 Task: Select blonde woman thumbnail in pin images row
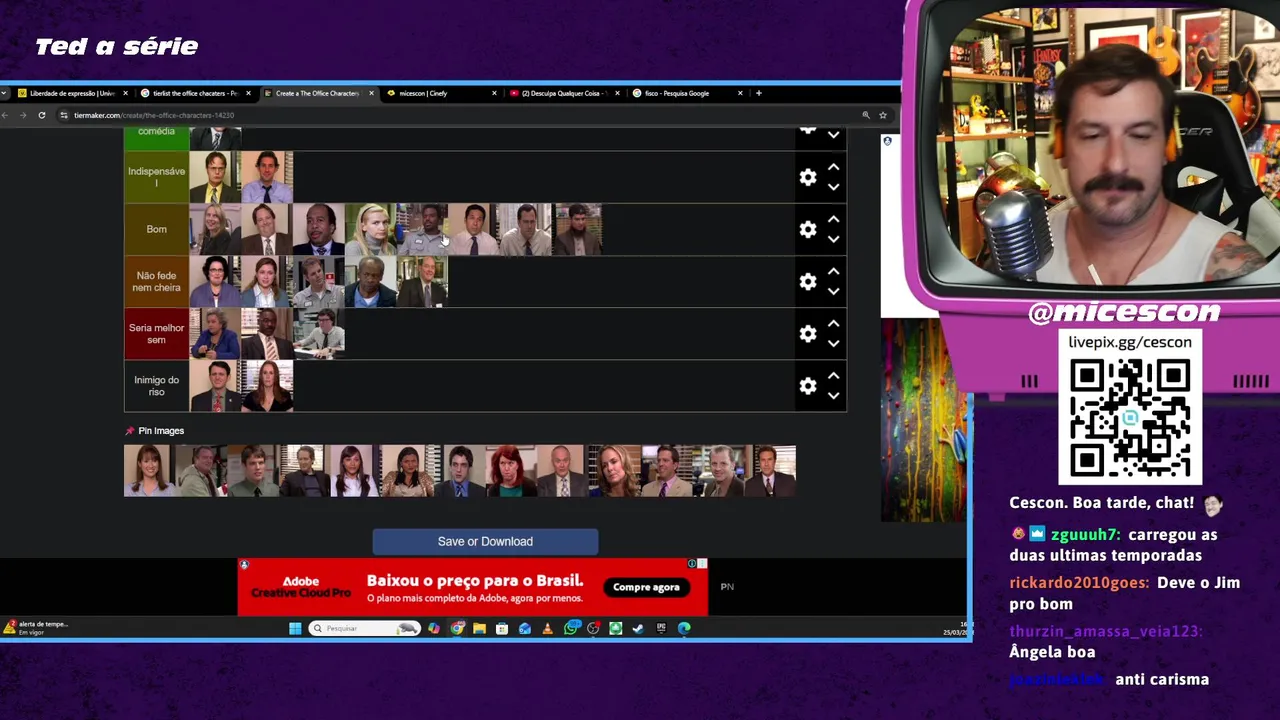point(614,471)
